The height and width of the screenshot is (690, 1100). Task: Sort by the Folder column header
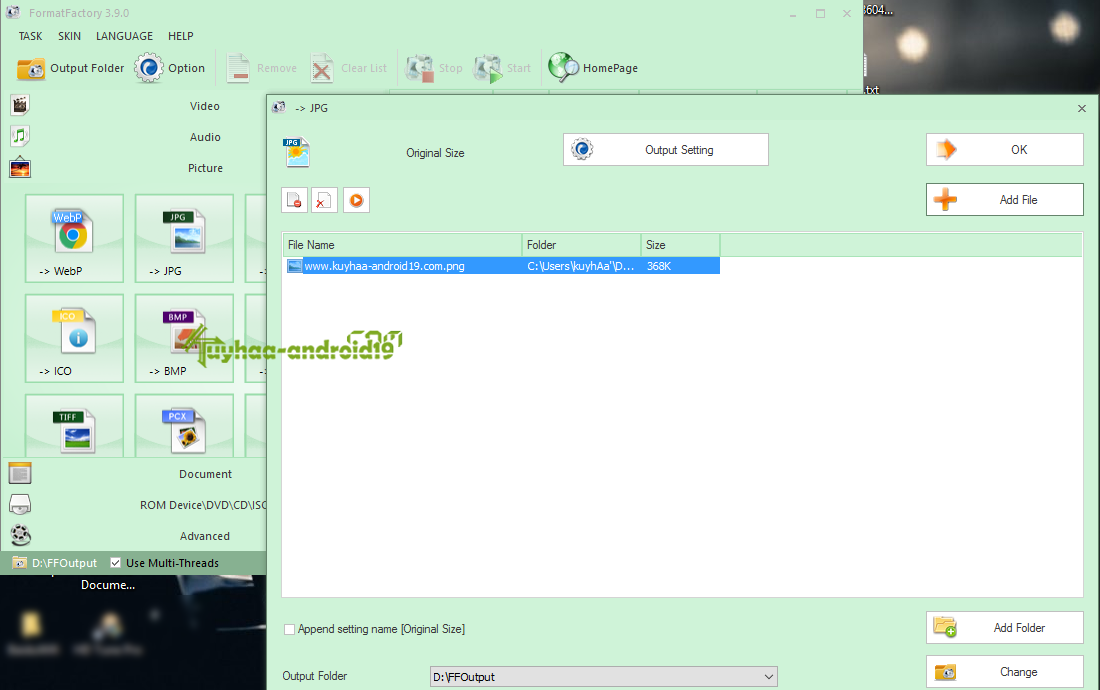pos(582,245)
